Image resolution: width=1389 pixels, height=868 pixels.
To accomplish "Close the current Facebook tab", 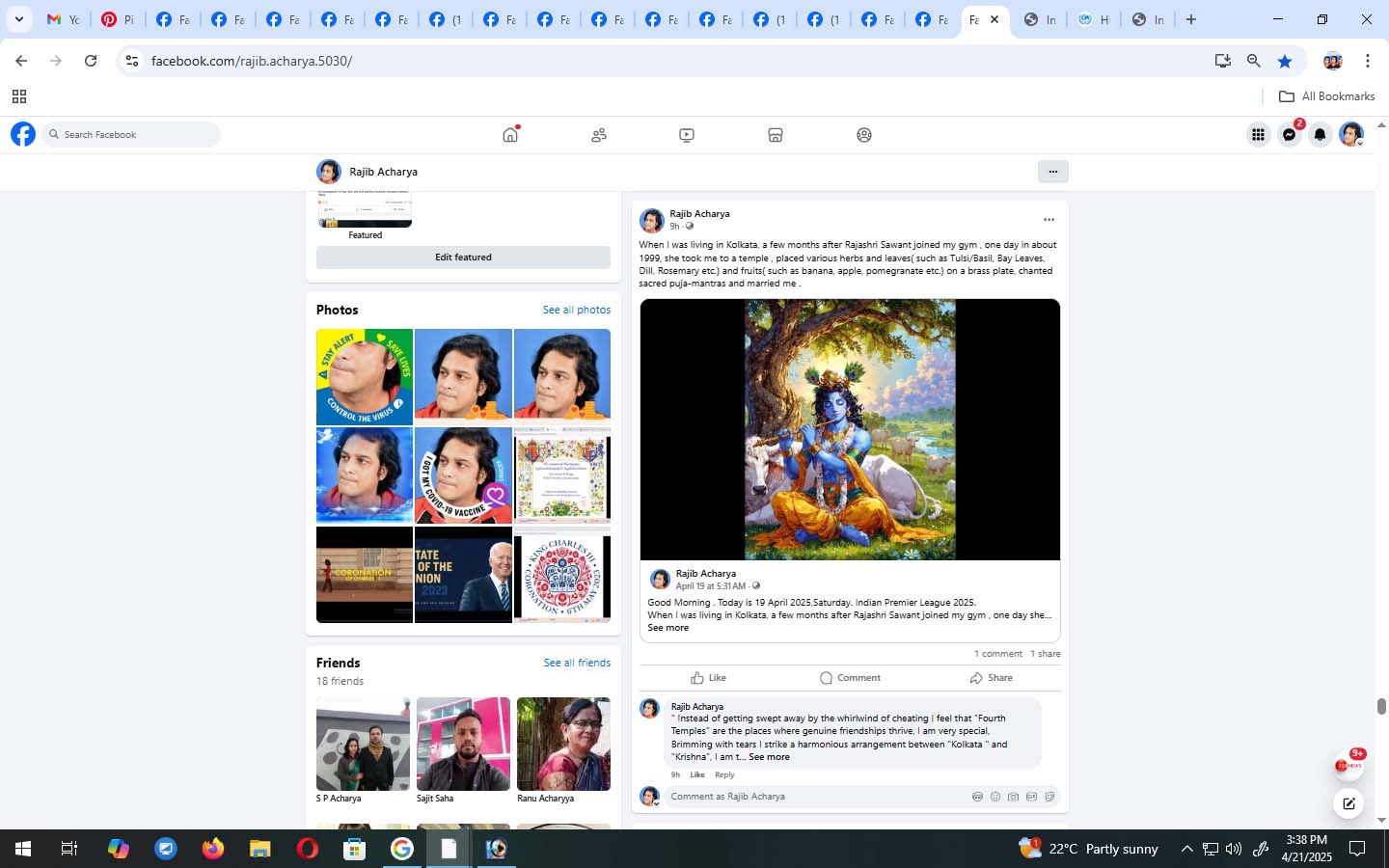I will [x=994, y=19].
